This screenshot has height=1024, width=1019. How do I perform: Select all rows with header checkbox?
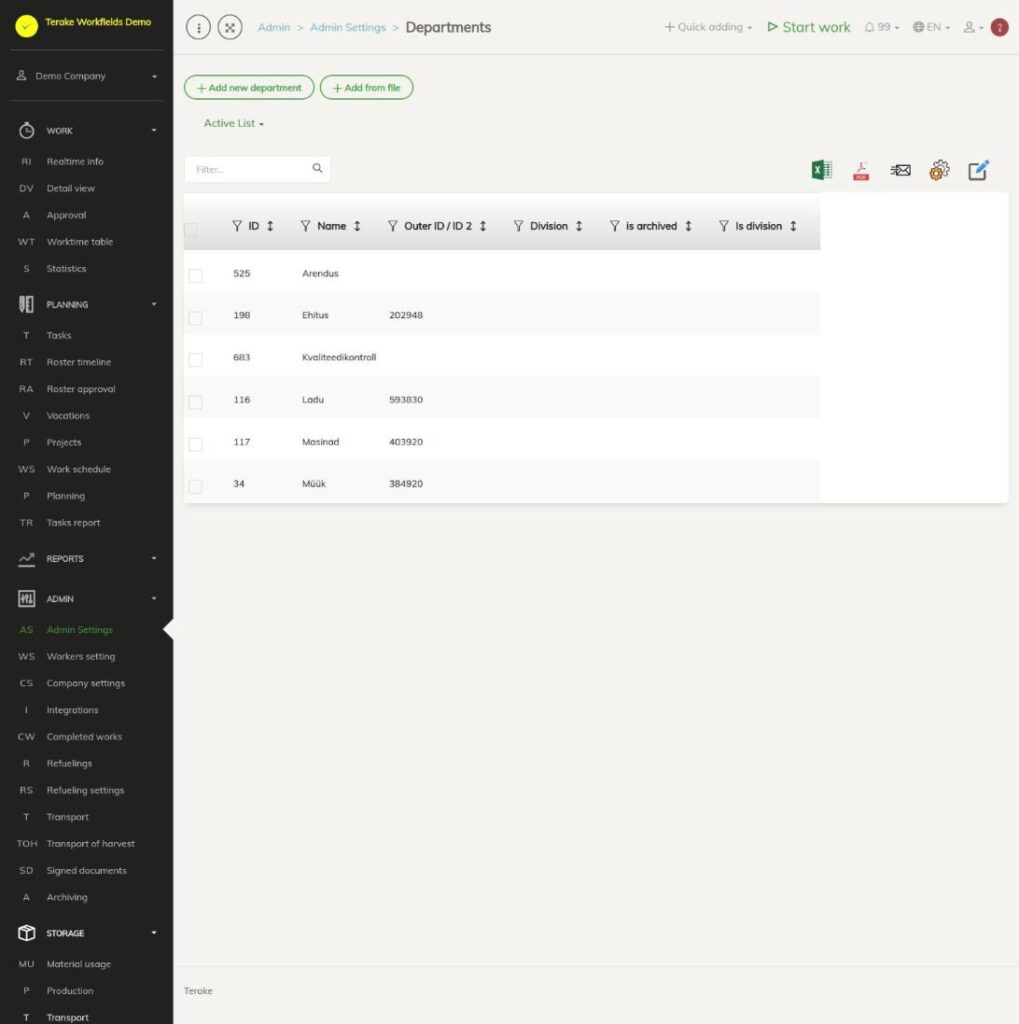click(x=191, y=229)
